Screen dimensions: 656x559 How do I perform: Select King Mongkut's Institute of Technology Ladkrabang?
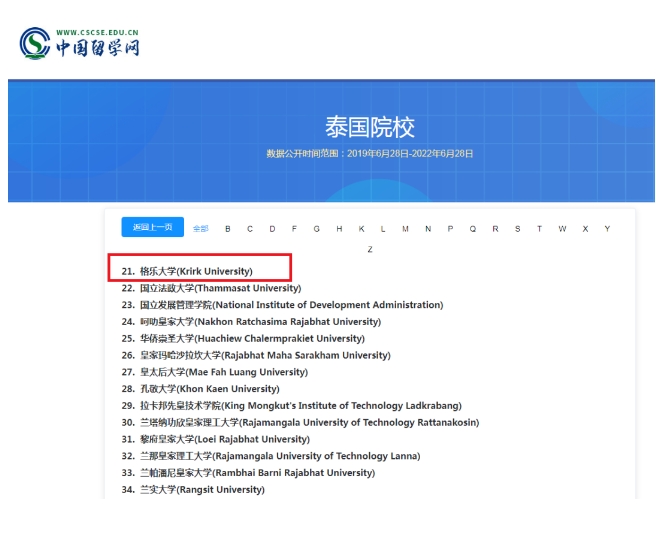(x=292, y=405)
